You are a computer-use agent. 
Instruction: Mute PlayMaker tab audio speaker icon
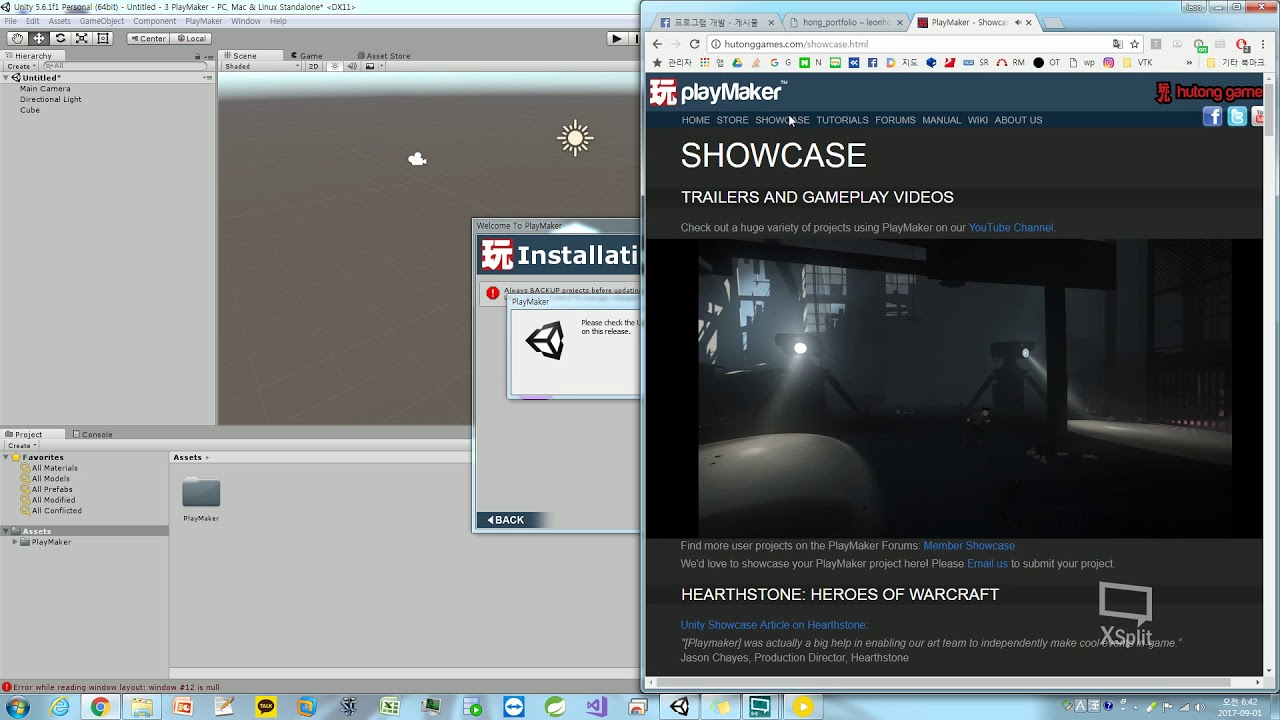[1017, 22]
